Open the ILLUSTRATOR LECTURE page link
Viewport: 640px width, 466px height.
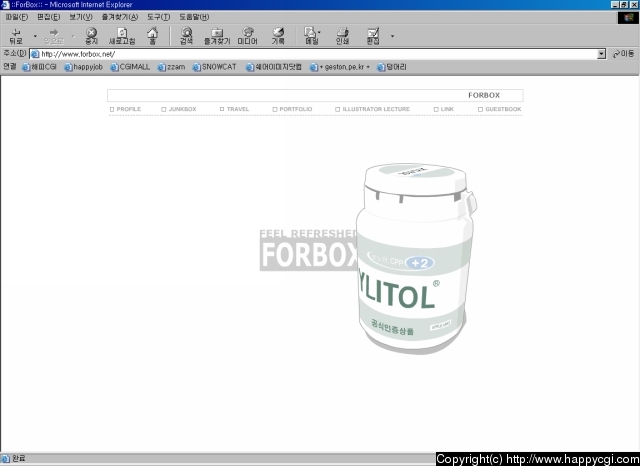(x=372, y=109)
